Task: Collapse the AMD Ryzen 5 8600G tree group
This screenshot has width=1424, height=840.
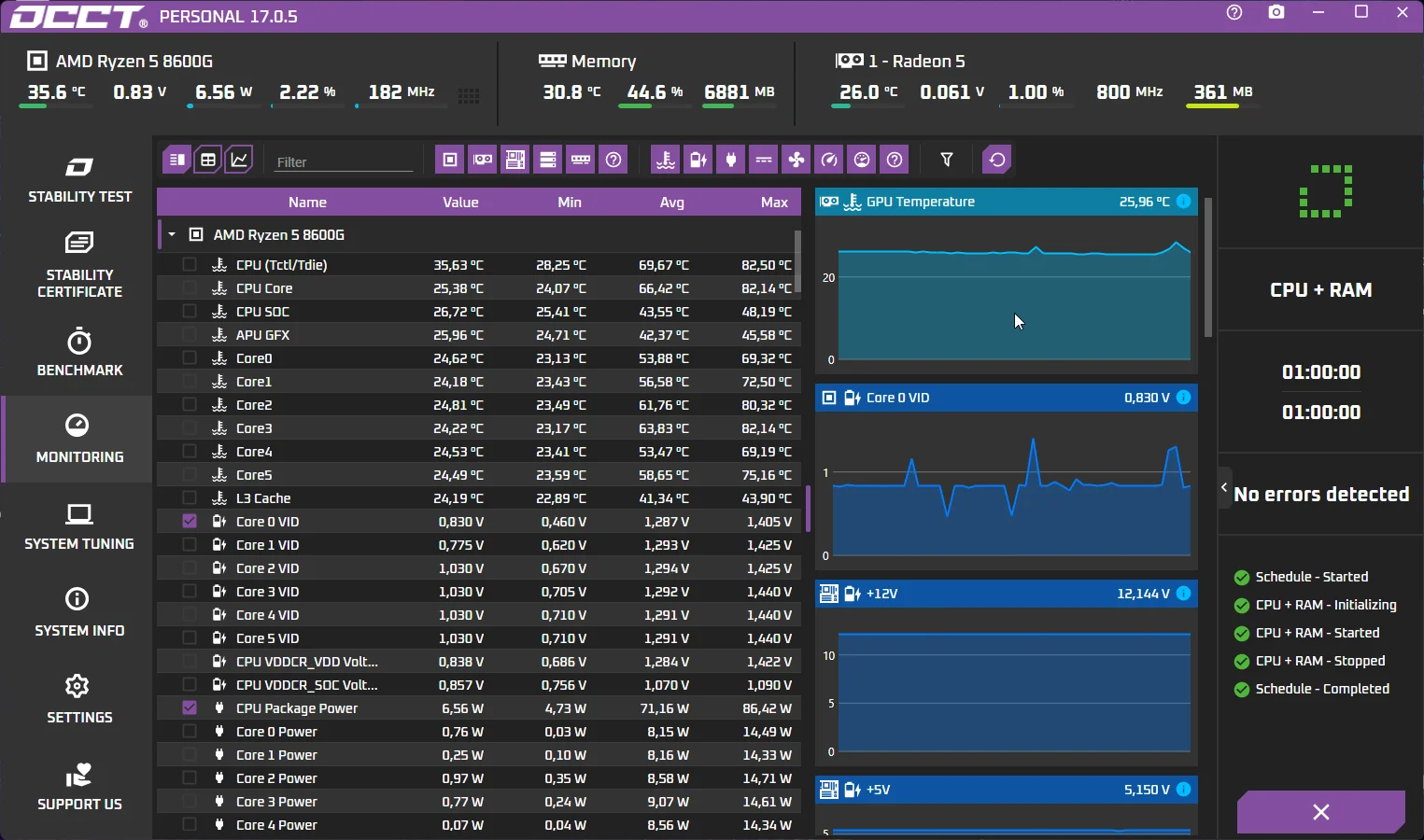Action: (x=172, y=235)
